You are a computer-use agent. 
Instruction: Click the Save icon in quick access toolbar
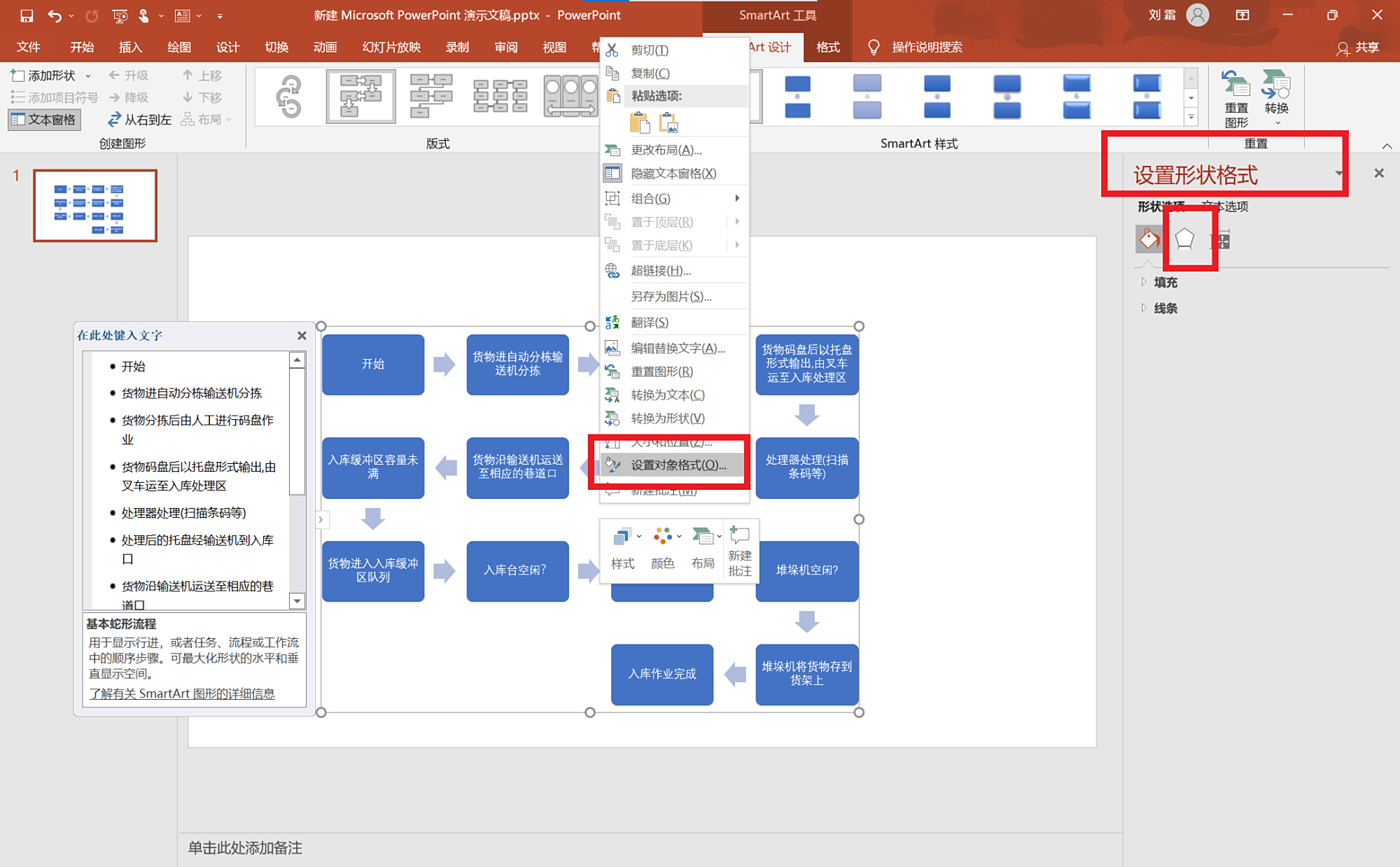(27, 15)
